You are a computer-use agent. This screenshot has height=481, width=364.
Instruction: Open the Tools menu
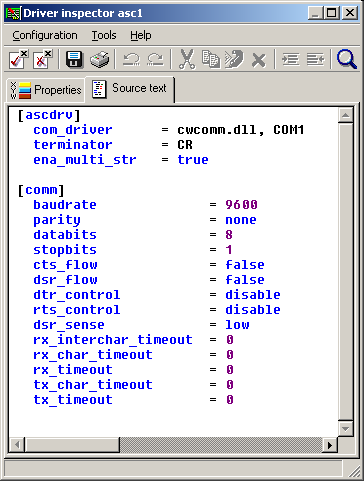(104, 35)
